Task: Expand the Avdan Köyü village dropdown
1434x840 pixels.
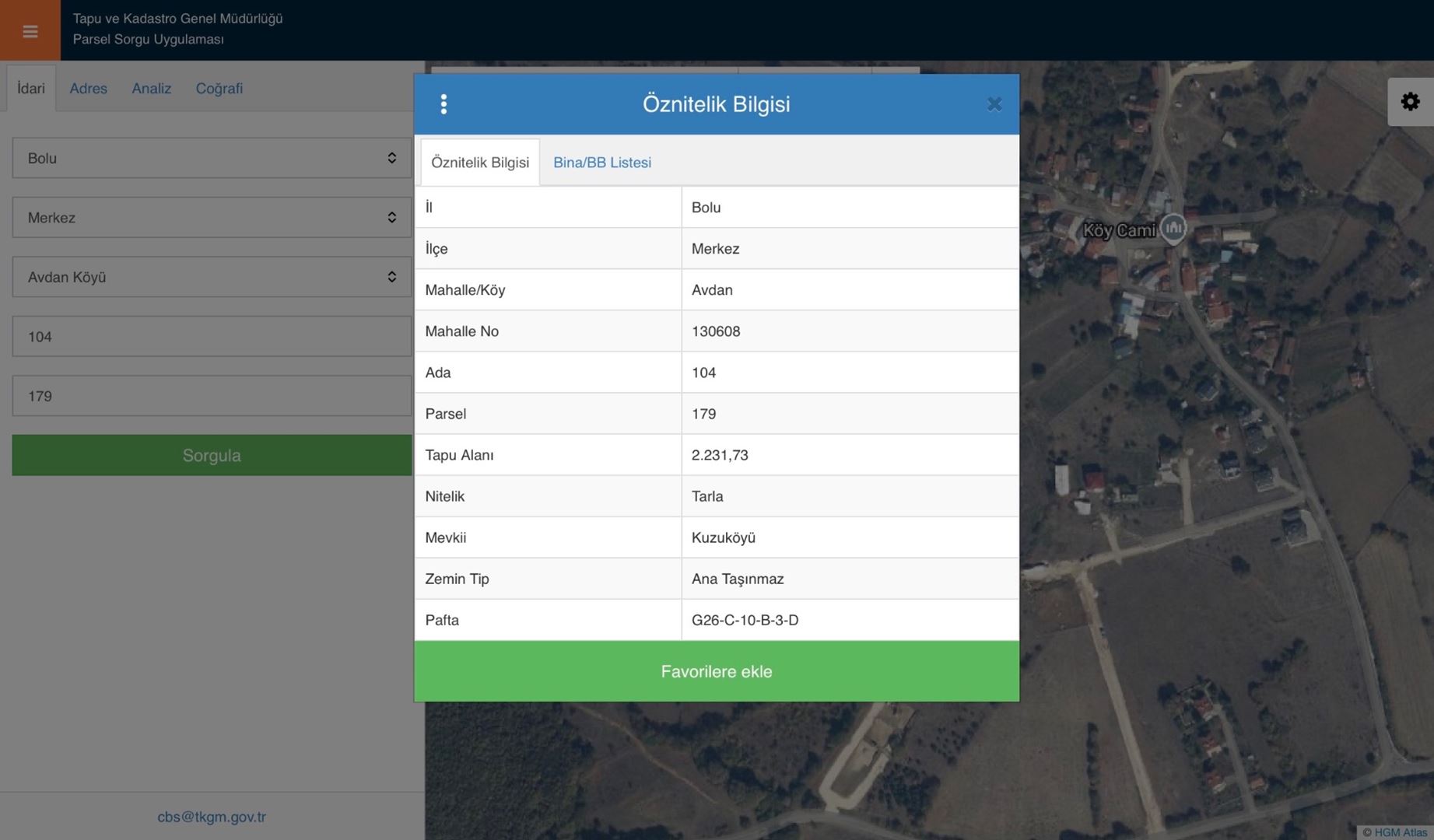Action: pos(212,277)
